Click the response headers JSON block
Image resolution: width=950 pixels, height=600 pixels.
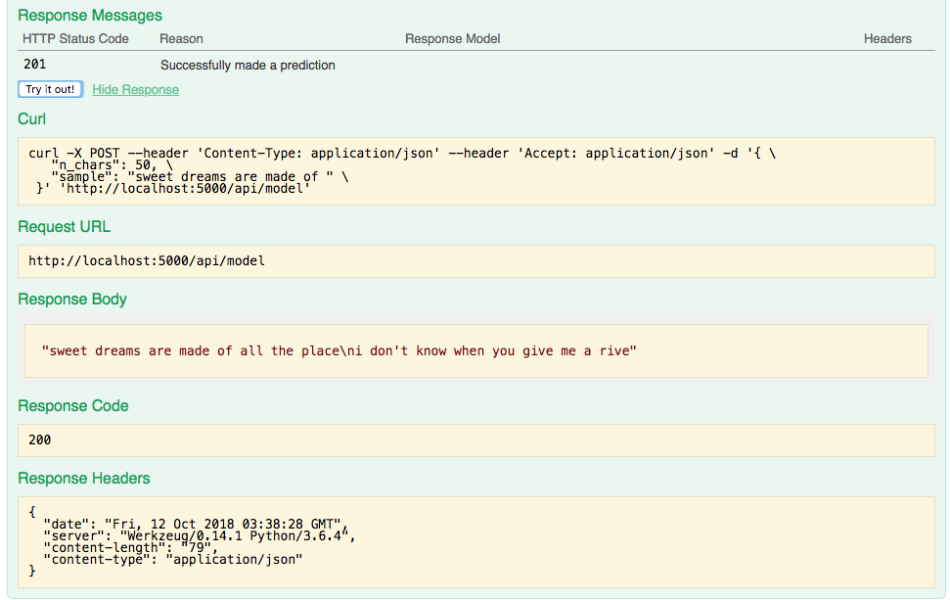[476, 542]
